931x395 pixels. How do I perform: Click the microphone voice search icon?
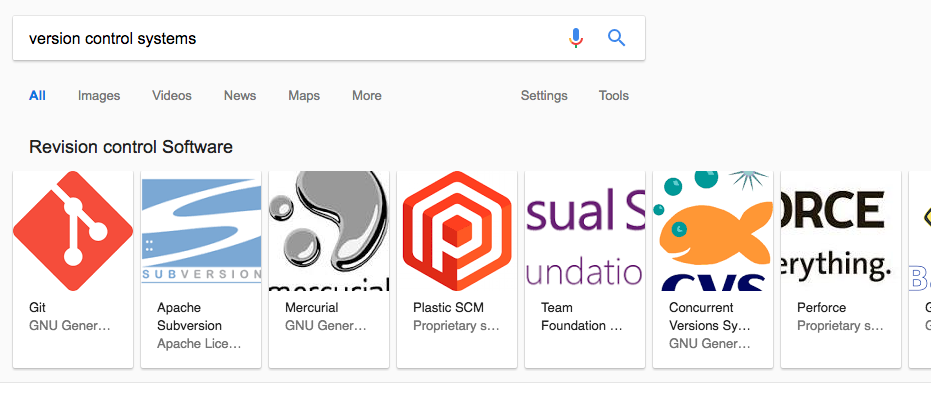(575, 38)
